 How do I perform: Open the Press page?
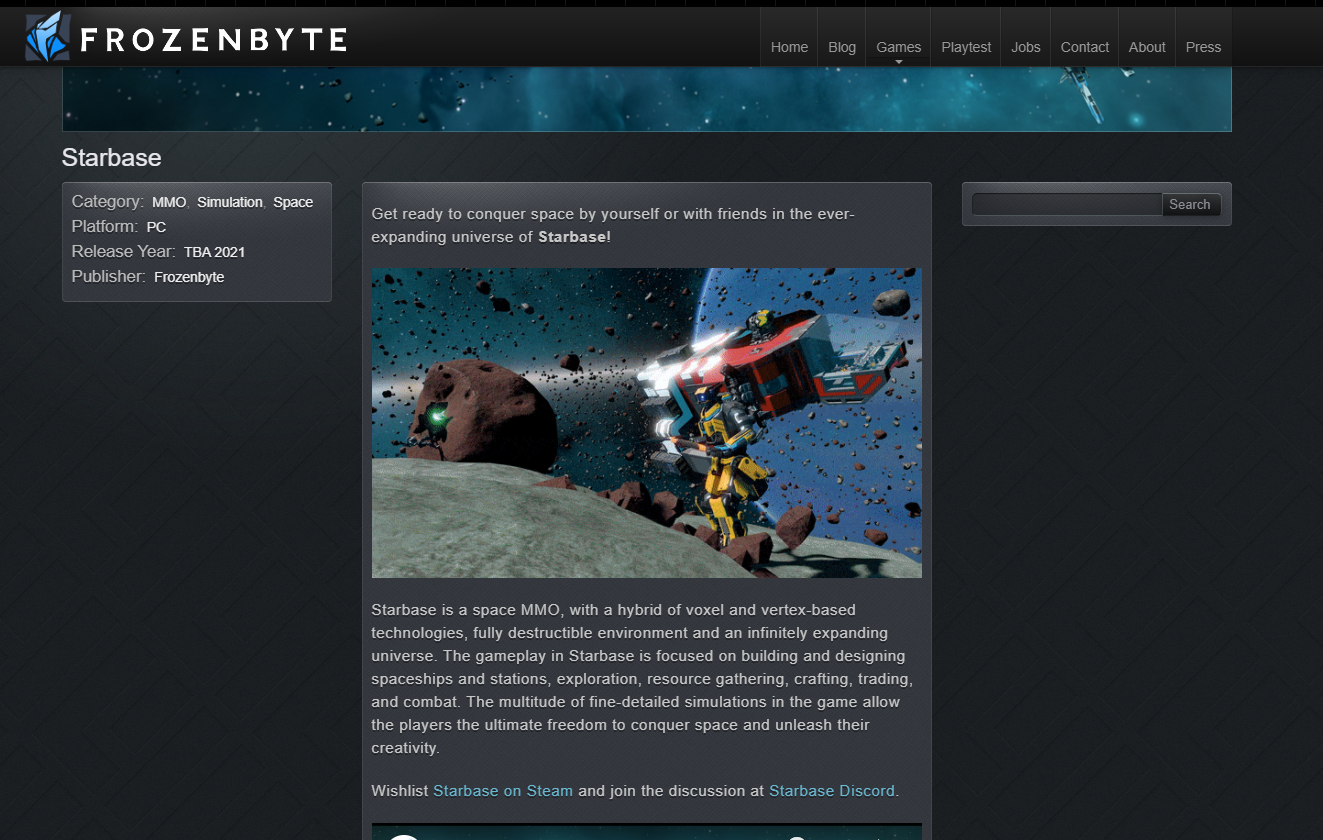1203,47
